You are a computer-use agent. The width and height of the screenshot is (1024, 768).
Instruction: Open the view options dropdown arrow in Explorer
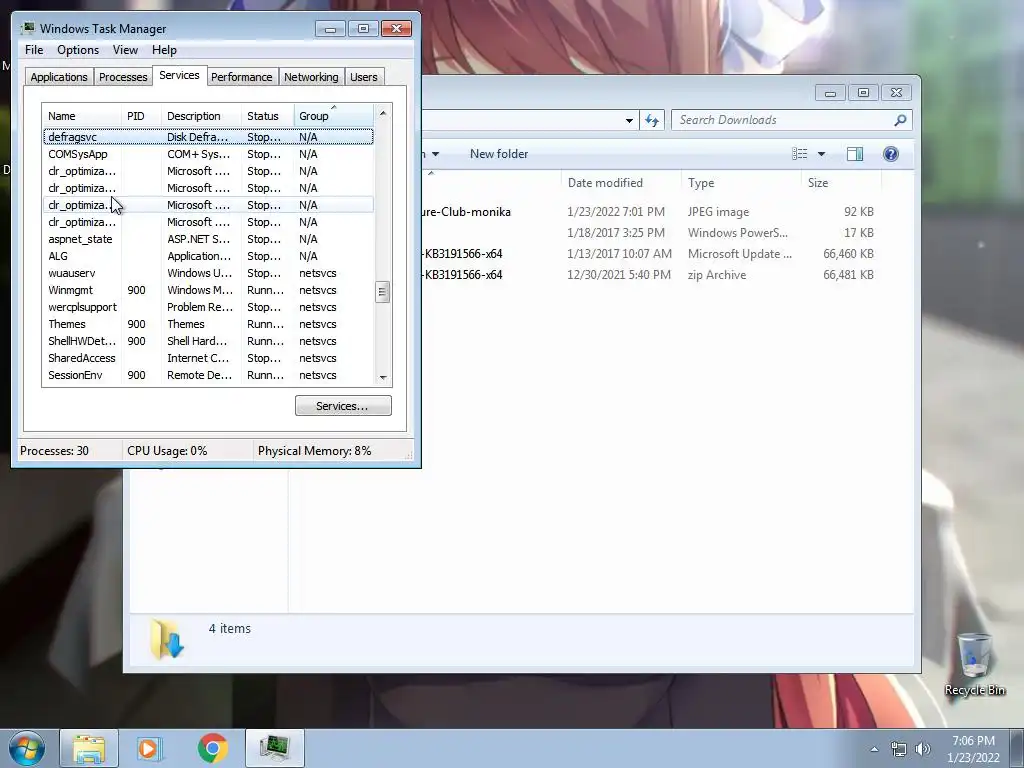(x=822, y=154)
